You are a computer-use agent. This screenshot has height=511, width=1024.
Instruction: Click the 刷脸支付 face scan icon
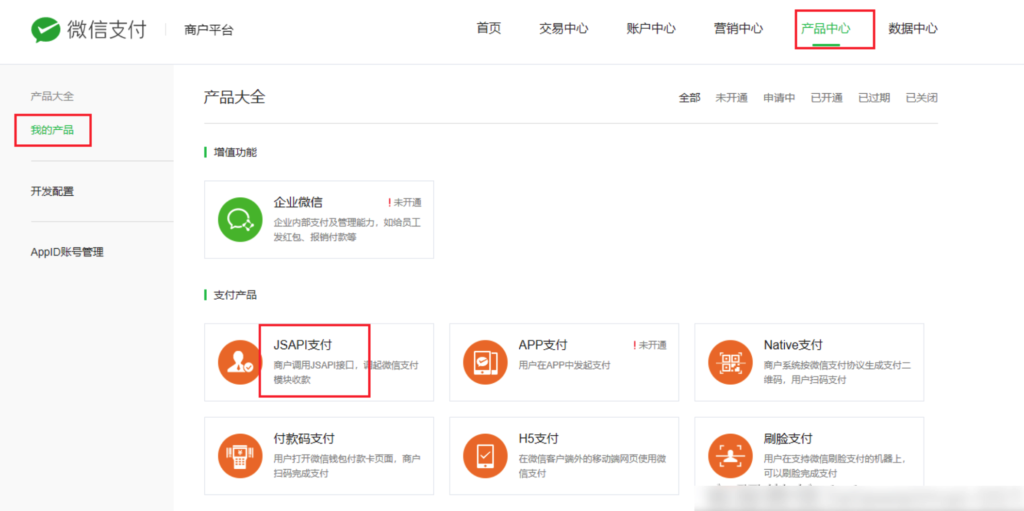730,456
